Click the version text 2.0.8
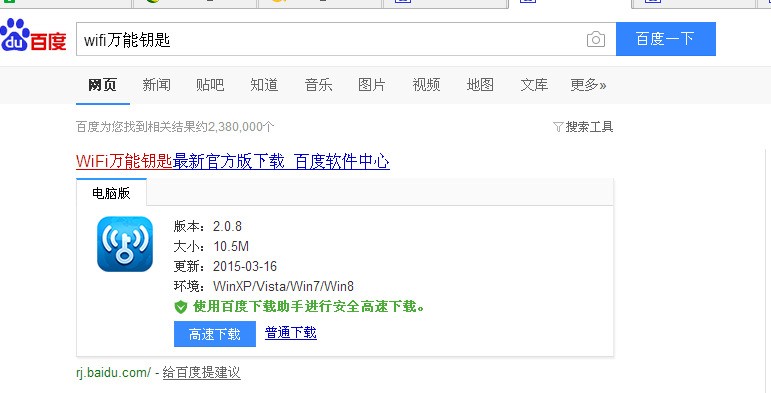The height and width of the screenshot is (393, 771). 227,226
